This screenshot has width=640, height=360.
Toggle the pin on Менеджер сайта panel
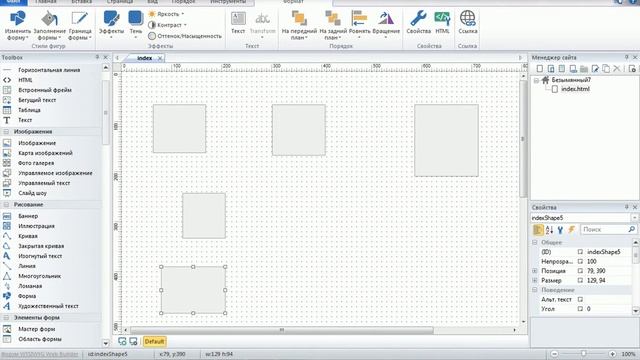click(627, 57)
